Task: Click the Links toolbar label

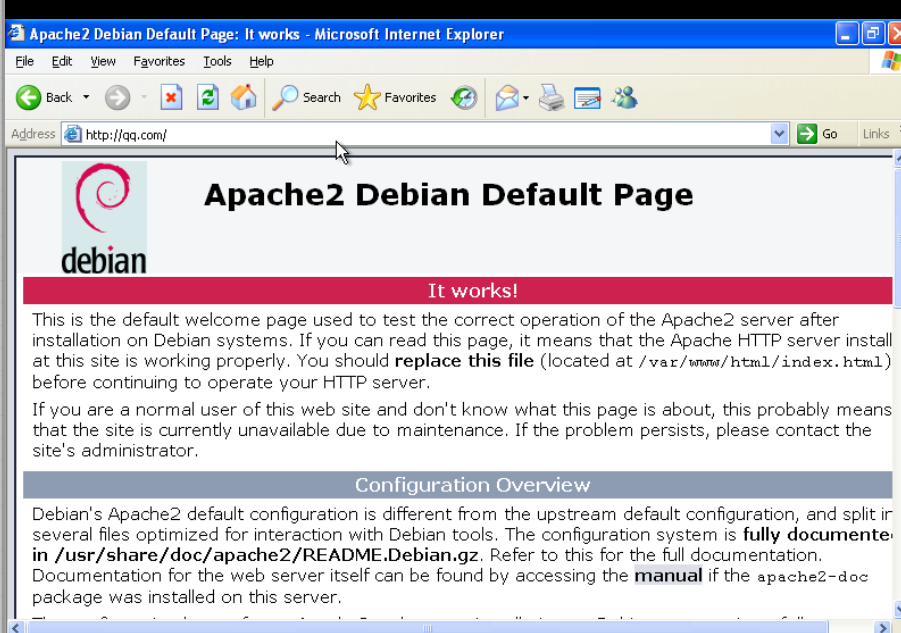Action: click(876, 134)
